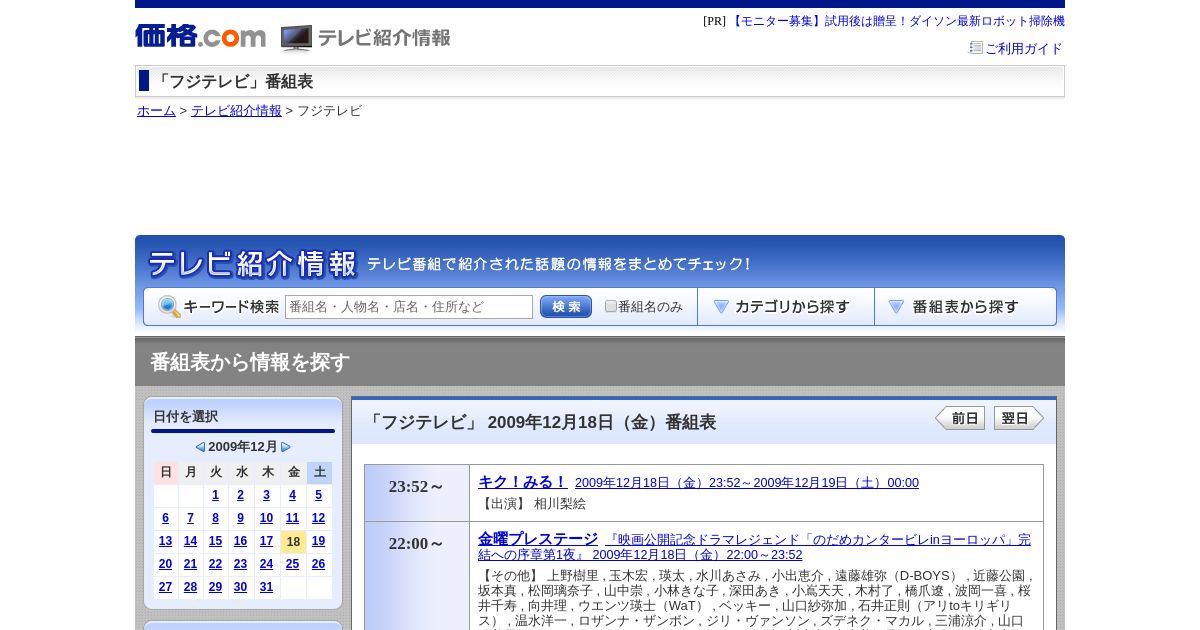Click the 22:00～ time cell
The width and height of the screenshot is (1200, 630).
tap(417, 576)
